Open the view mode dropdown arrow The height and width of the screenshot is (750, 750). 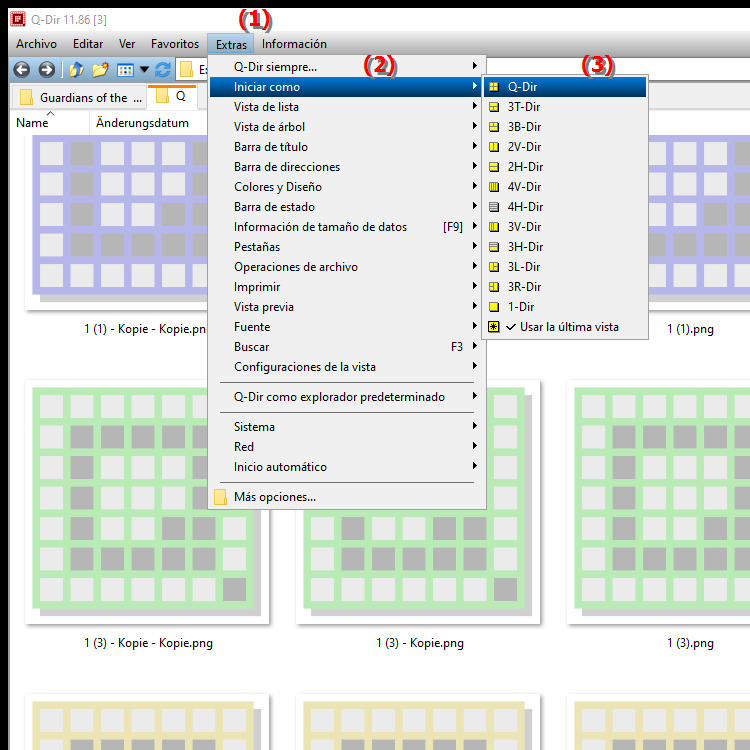144,70
